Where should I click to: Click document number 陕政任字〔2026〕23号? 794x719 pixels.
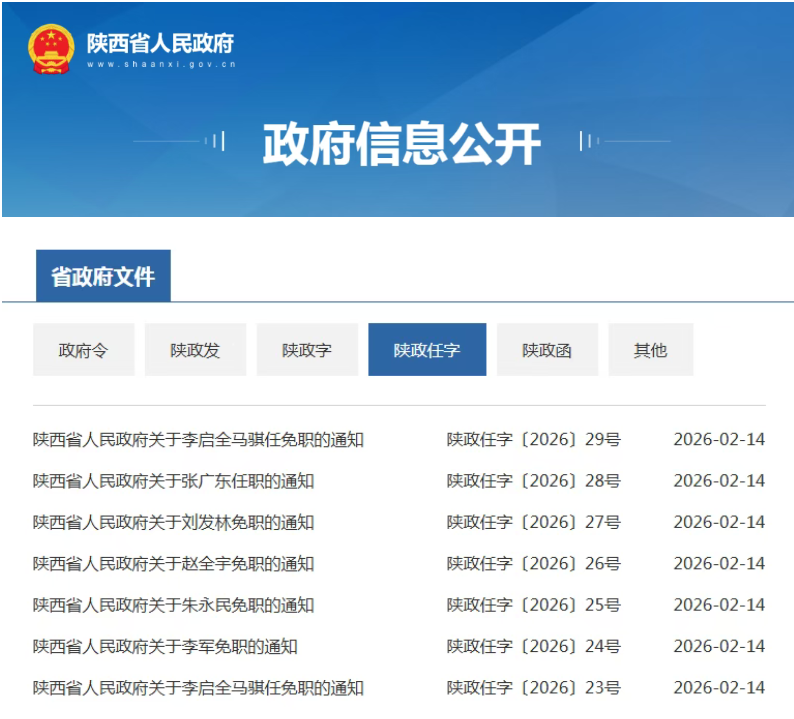click(x=533, y=688)
